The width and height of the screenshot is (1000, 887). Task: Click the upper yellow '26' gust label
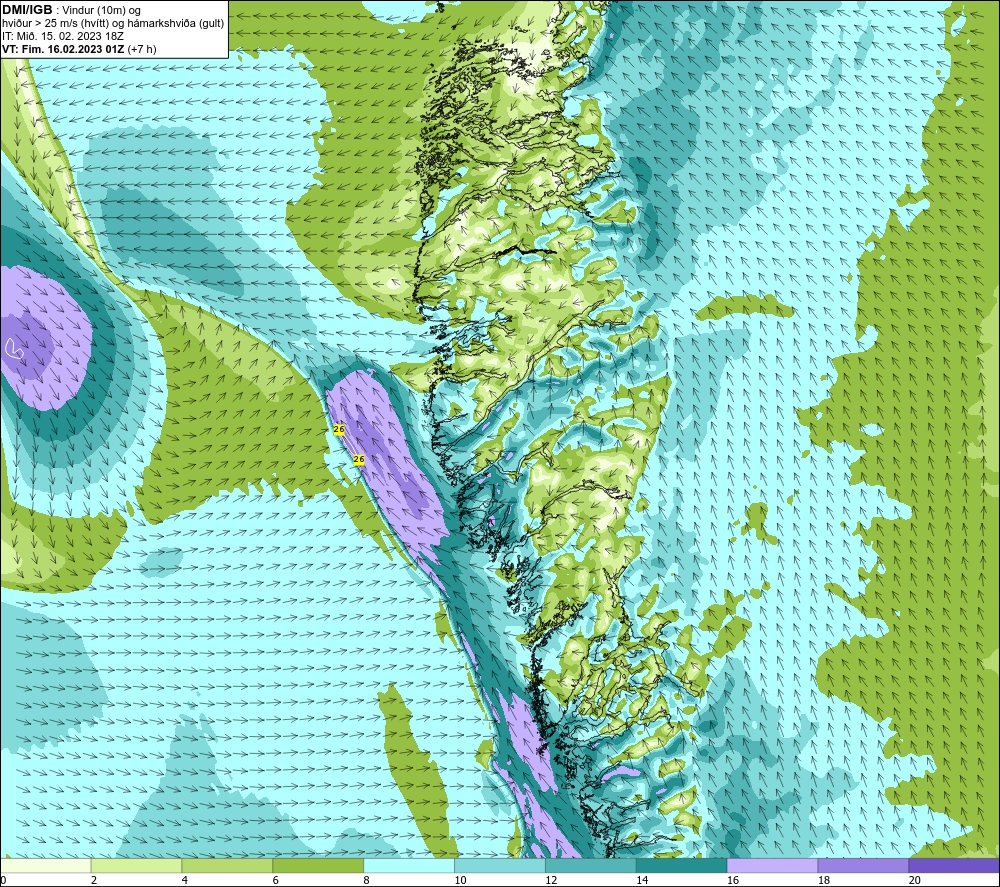[x=339, y=429]
